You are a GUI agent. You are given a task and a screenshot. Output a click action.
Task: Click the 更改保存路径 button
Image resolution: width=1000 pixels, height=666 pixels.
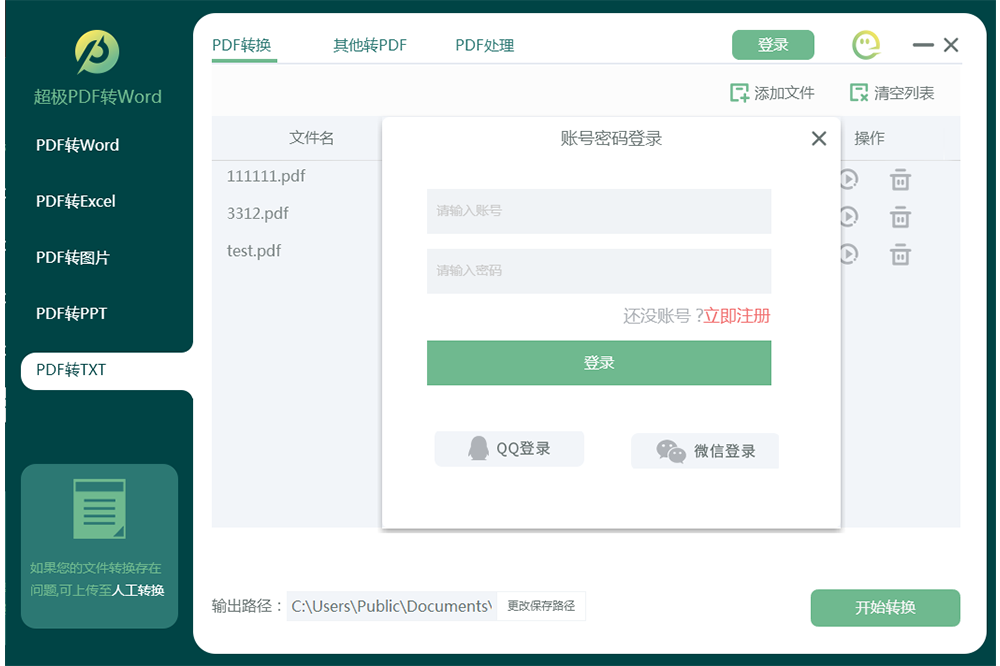click(541, 606)
